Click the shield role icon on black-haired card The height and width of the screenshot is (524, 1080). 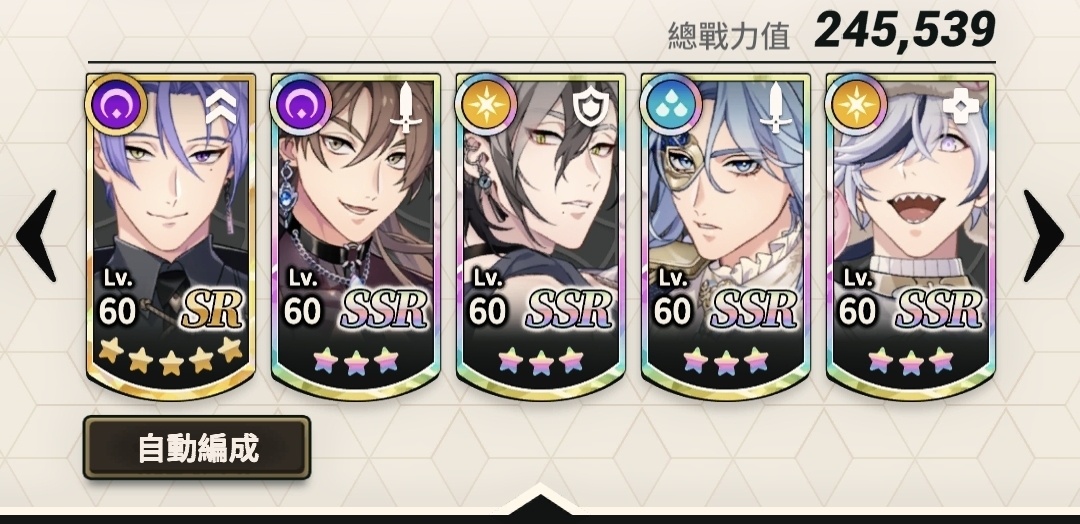(591, 106)
